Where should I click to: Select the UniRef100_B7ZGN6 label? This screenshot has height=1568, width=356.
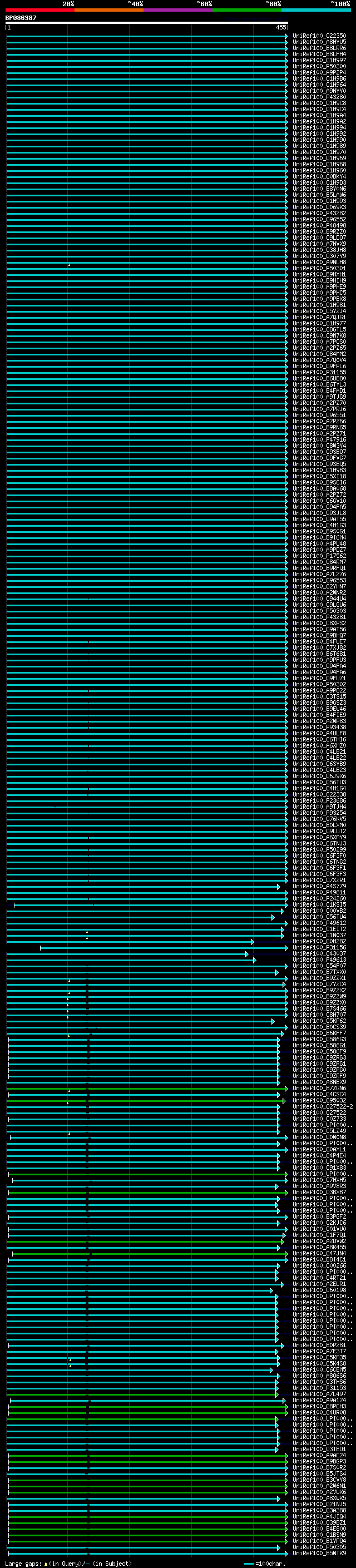(319, 1088)
